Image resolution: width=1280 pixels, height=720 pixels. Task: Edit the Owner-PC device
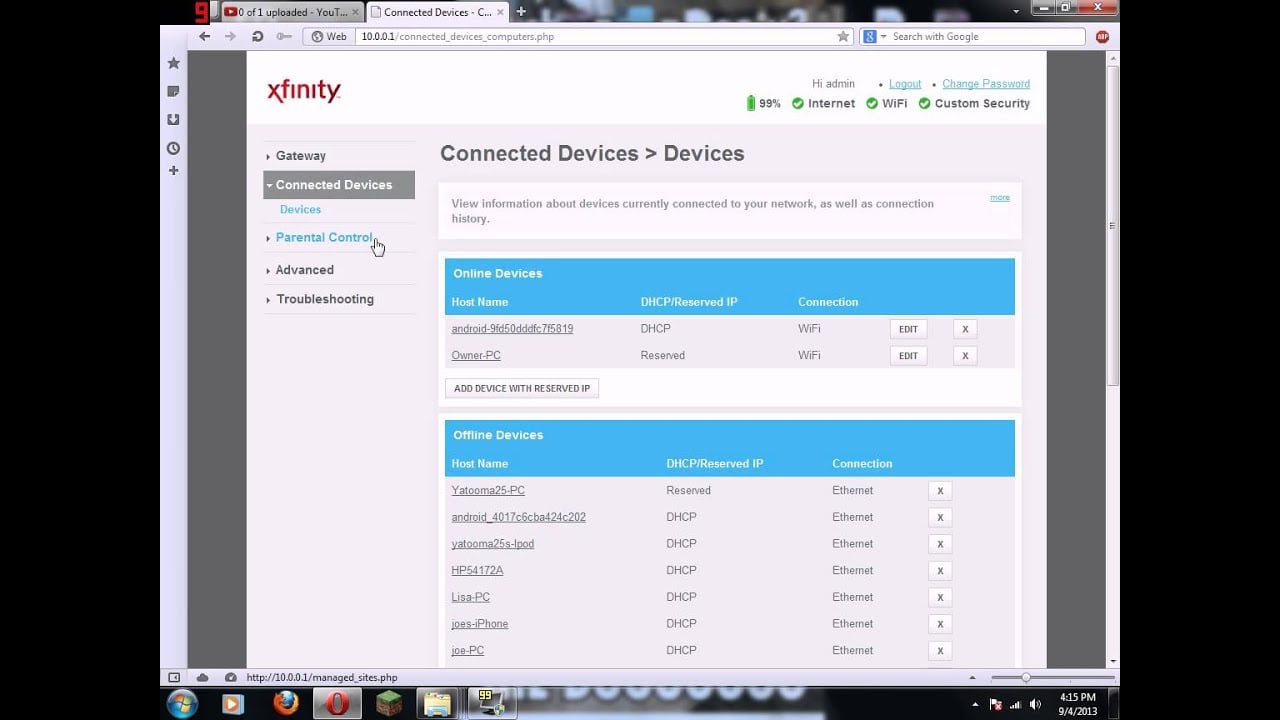coord(908,356)
